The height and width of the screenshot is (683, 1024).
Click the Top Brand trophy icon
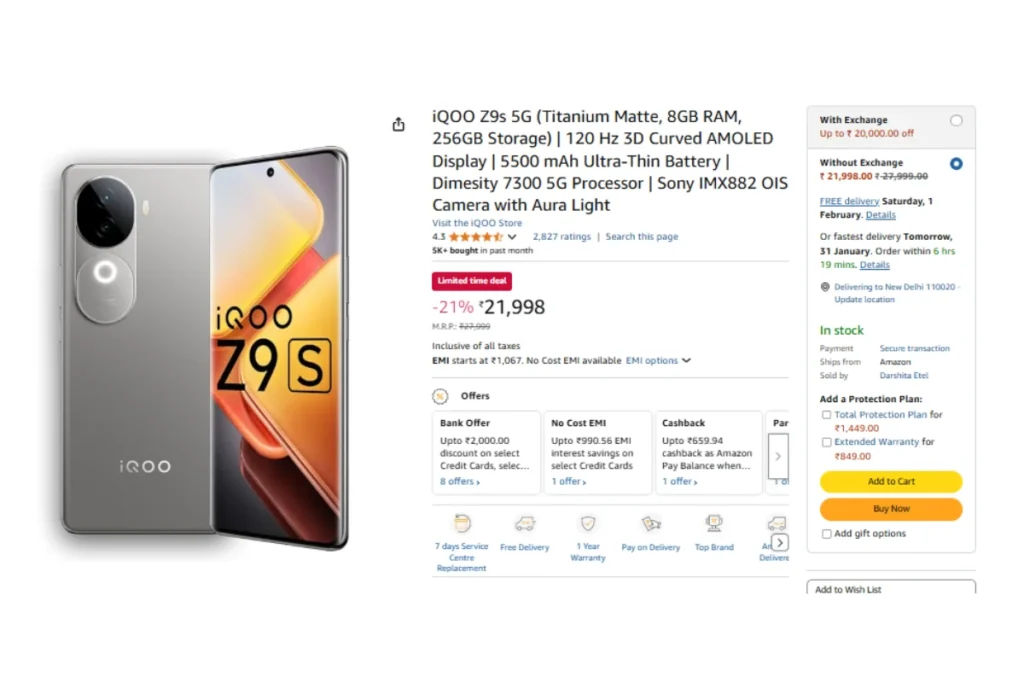click(x=714, y=524)
